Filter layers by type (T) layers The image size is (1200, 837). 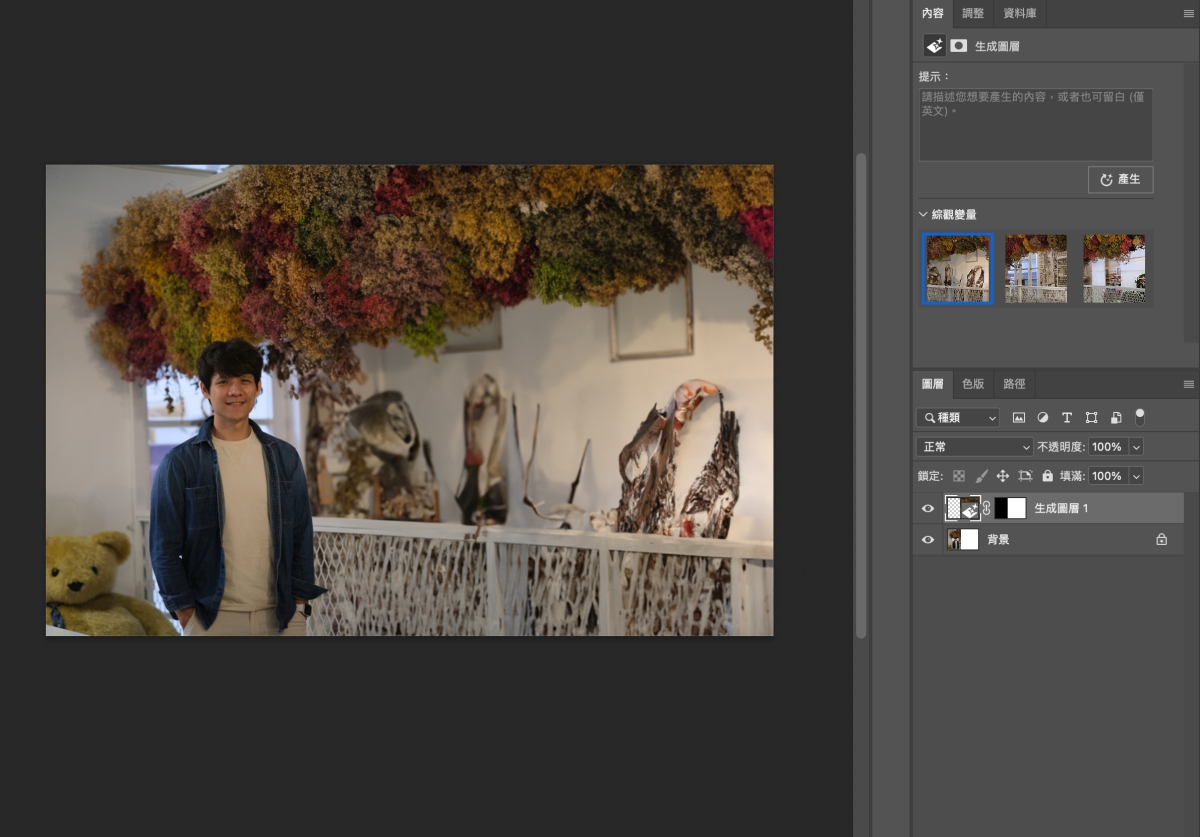[x=1067, y=418]
